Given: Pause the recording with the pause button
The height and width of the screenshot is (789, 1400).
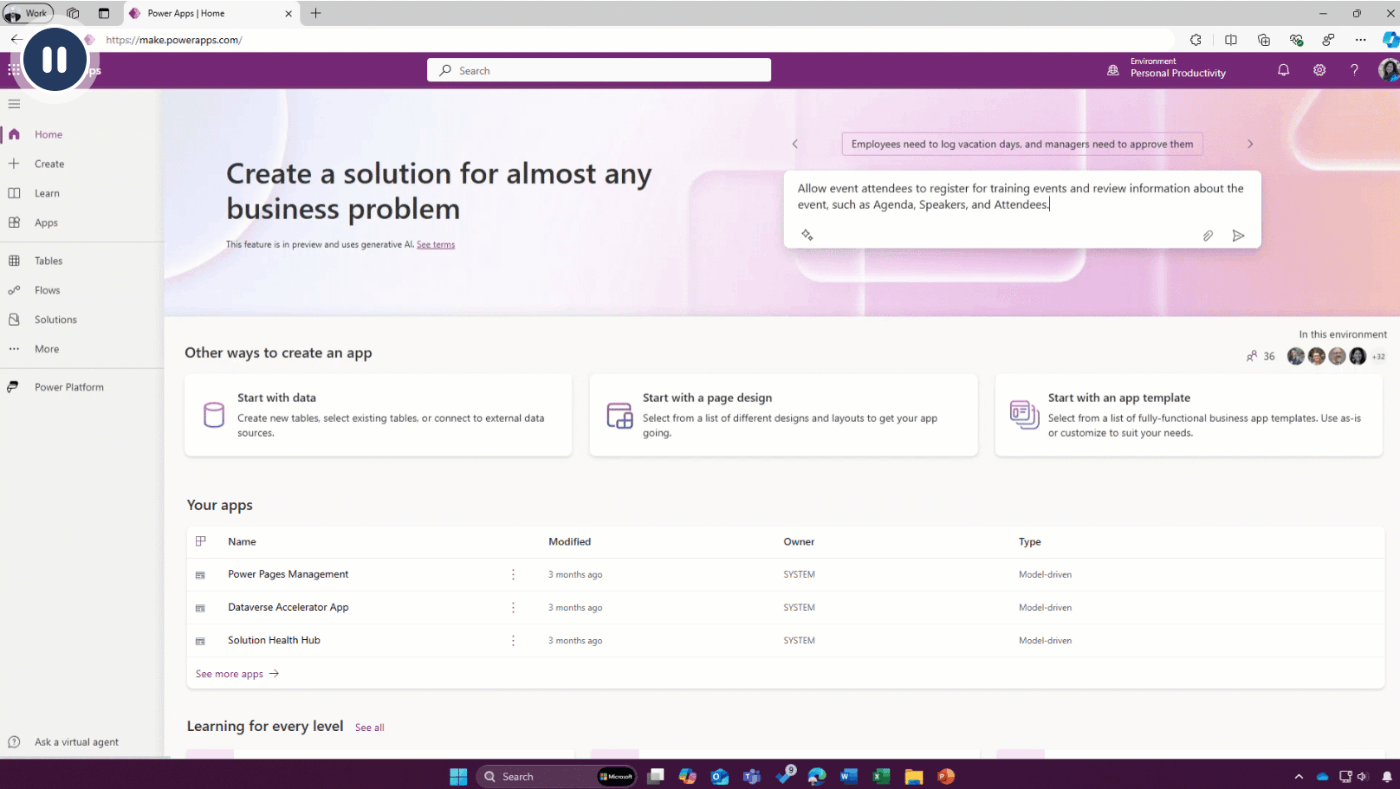Looking at the screenshot, I should coord(54,59).
